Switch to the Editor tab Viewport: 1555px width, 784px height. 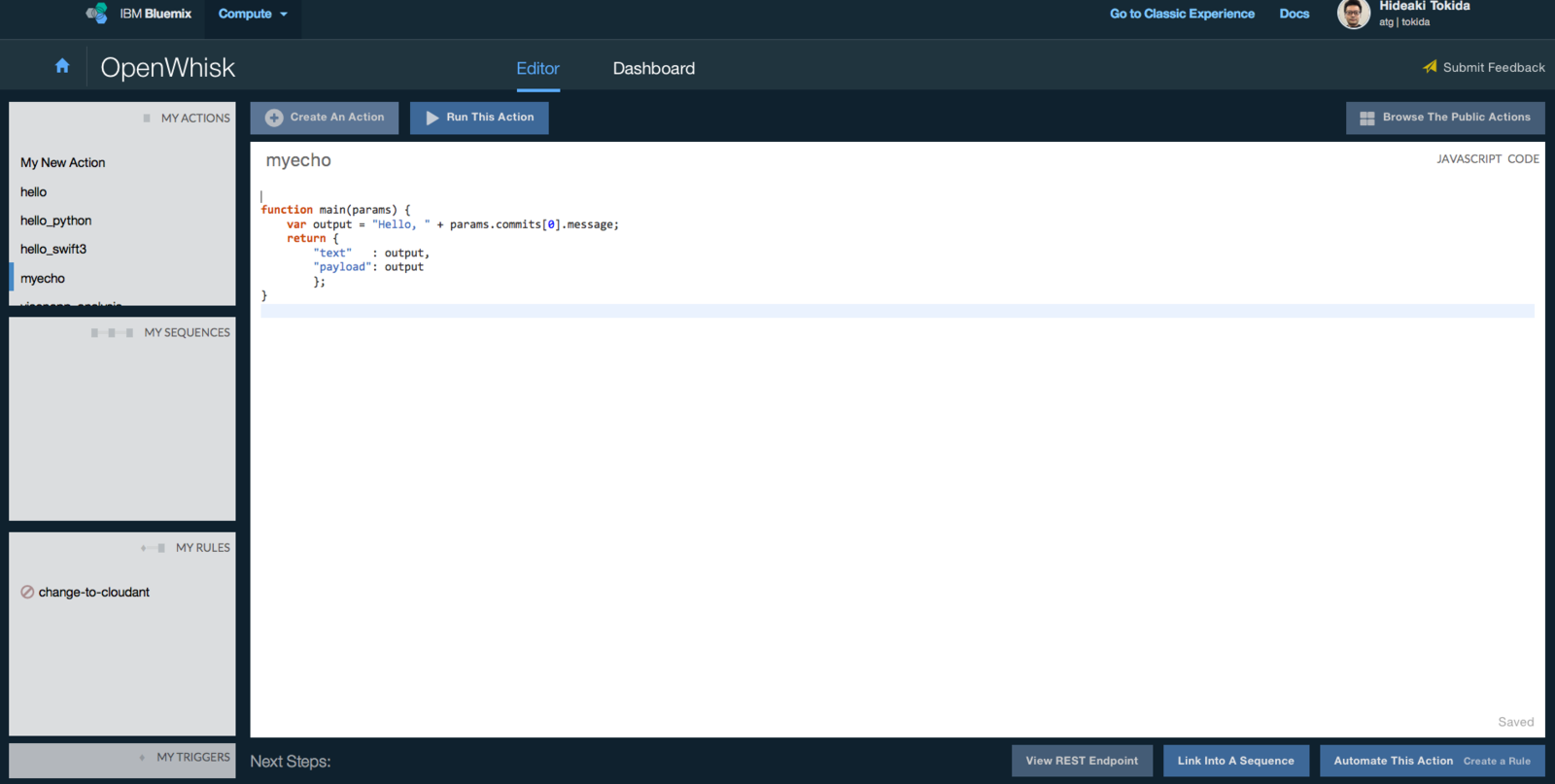coord(537,68)
